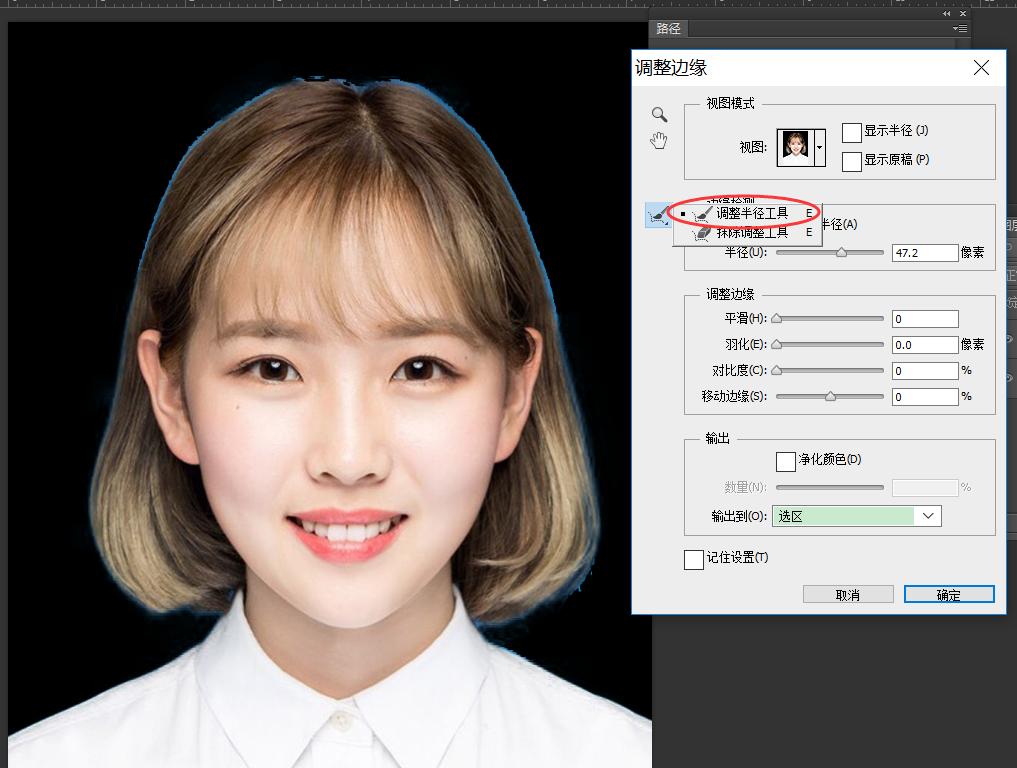Viewport: 1017px width, 768px height.
Task: Click the 半径 value field showing 47.2
Action: [924, 252]
